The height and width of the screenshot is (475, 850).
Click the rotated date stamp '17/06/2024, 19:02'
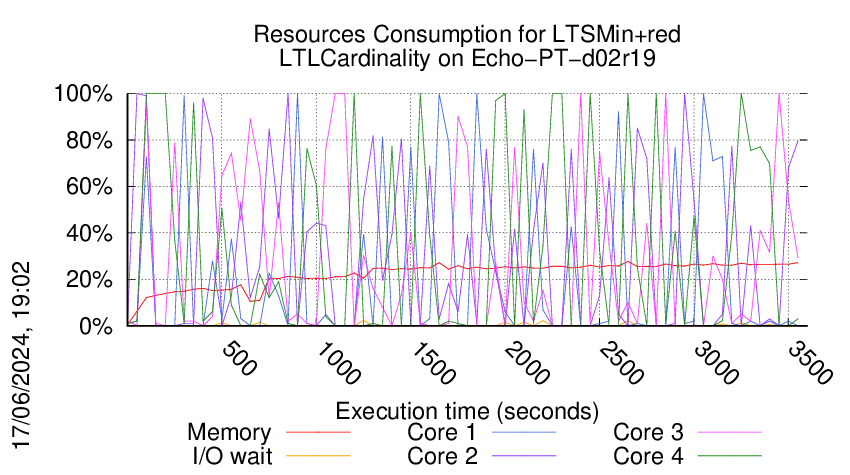pyautogui.click(x=21, y=356)
